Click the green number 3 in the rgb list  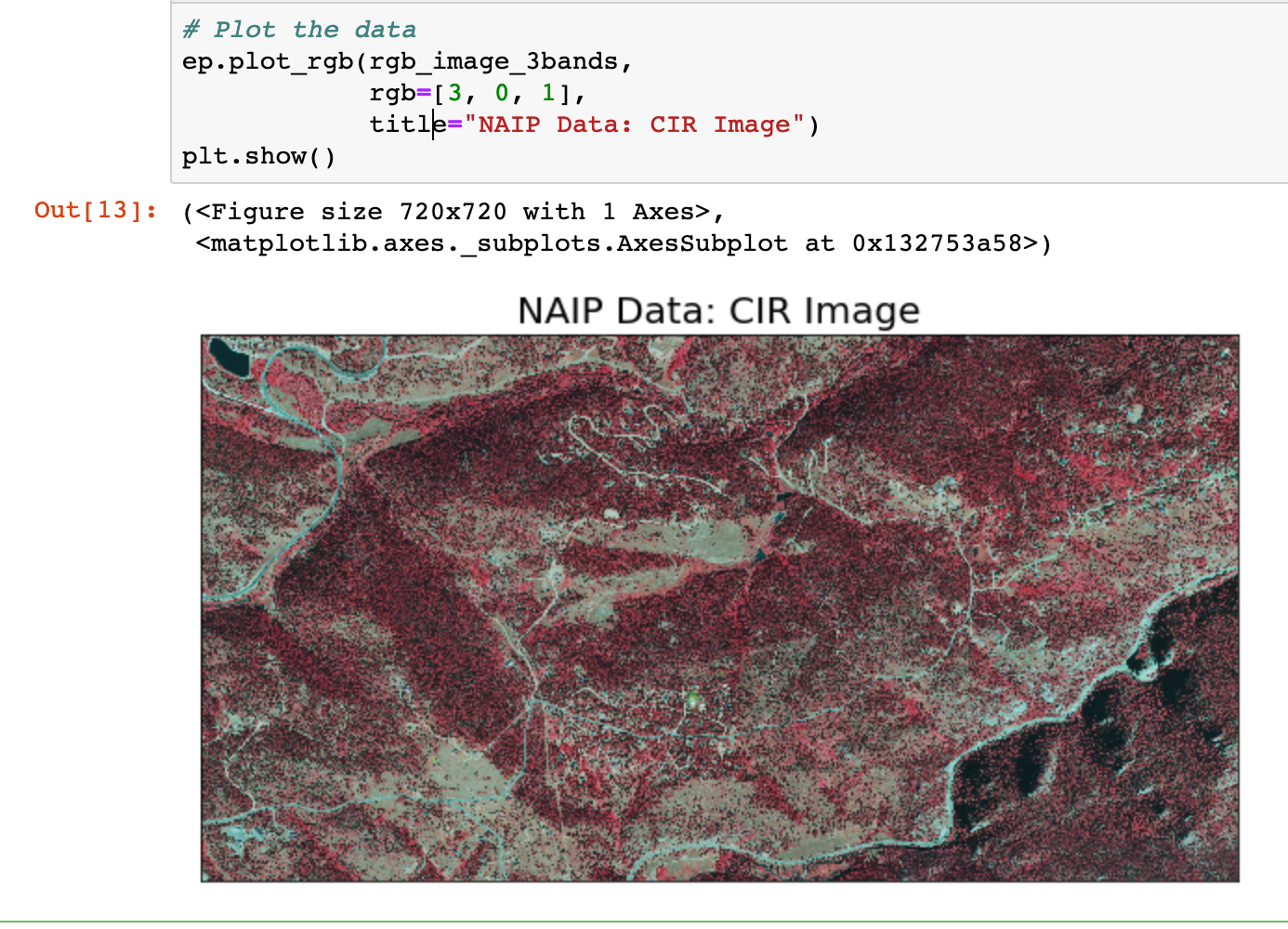tap(453, 92)
